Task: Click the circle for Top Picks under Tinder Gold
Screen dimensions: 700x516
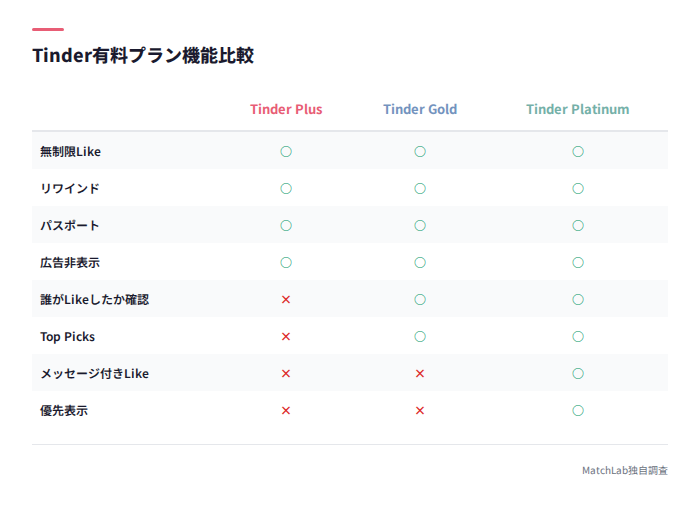Action: click(x=420, y=337)
